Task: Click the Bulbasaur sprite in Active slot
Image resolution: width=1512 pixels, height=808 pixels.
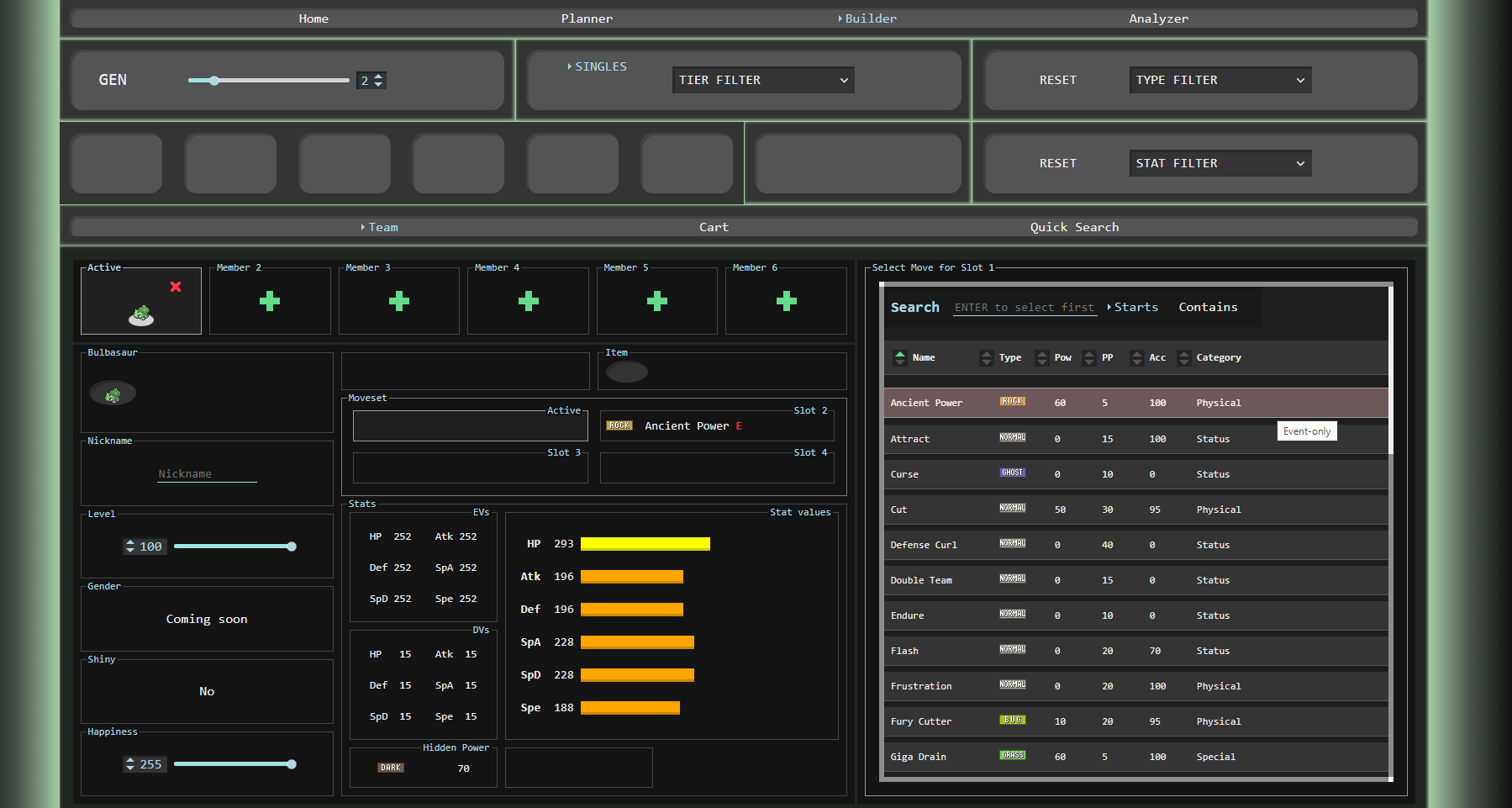Action: [x=141, y=315]
